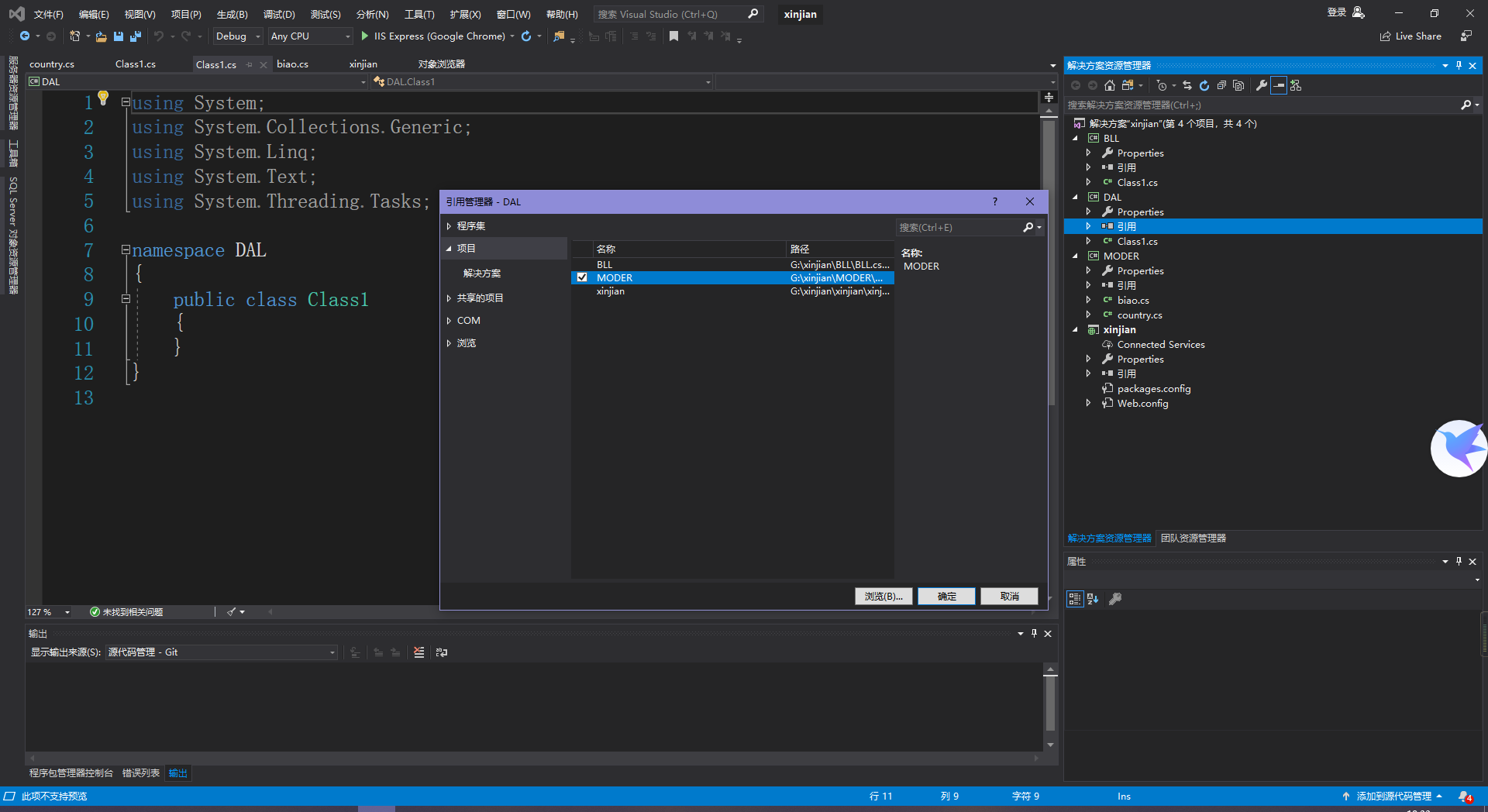Image resolution: width=1488 pixels, height=812 pixels.
Task: Click Categorized view icon in Properties panel
Action: click(x=1075, y=598)
